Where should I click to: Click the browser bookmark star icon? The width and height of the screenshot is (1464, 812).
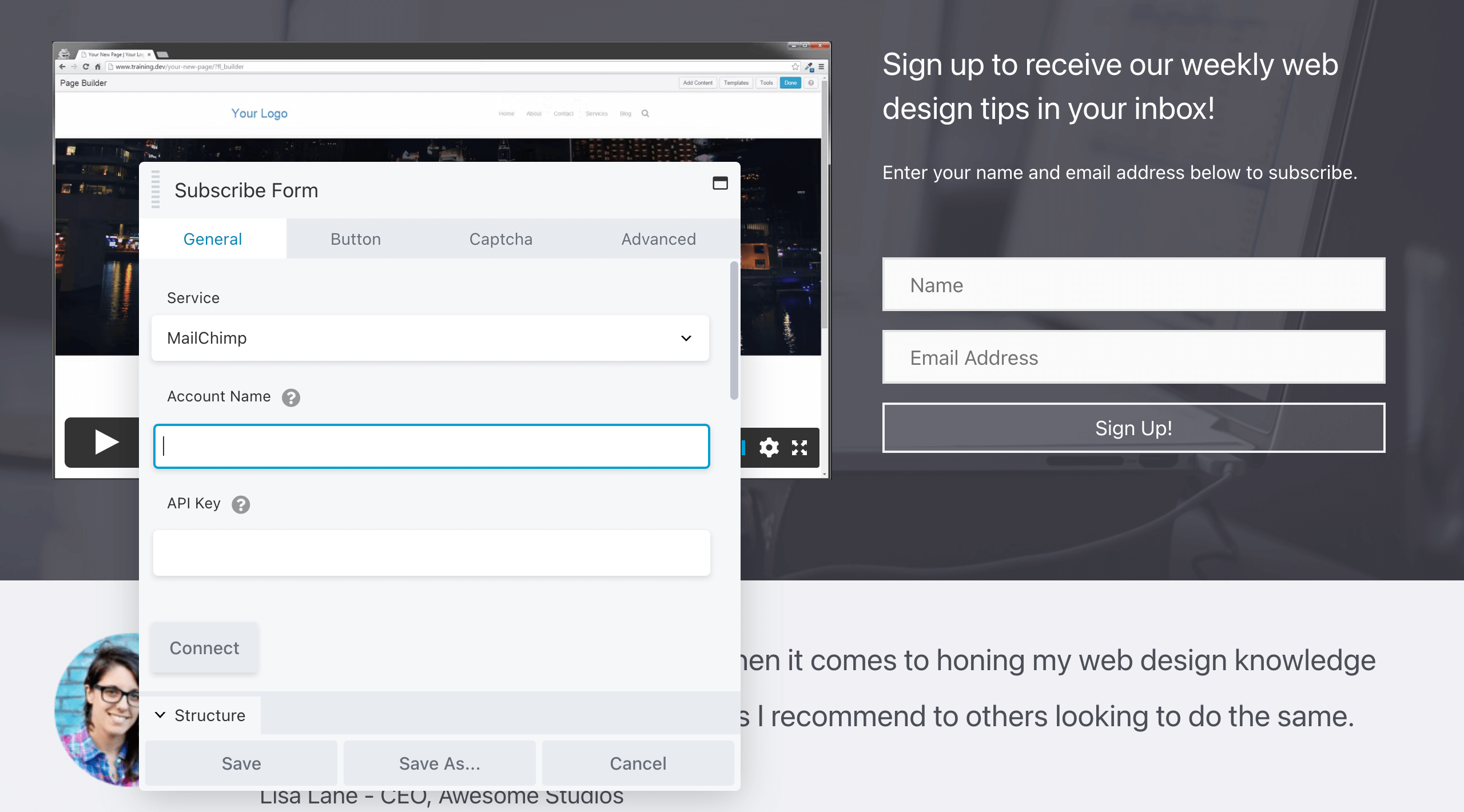(795, 67)
